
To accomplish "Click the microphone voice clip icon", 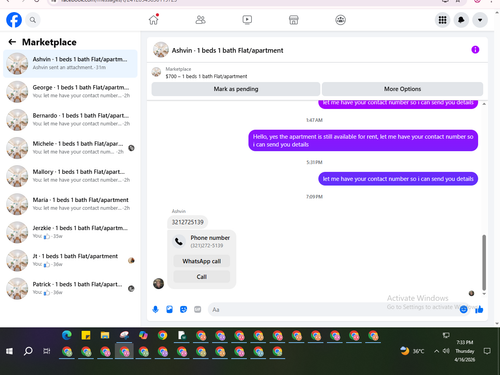I will click(x=155, y=310).
